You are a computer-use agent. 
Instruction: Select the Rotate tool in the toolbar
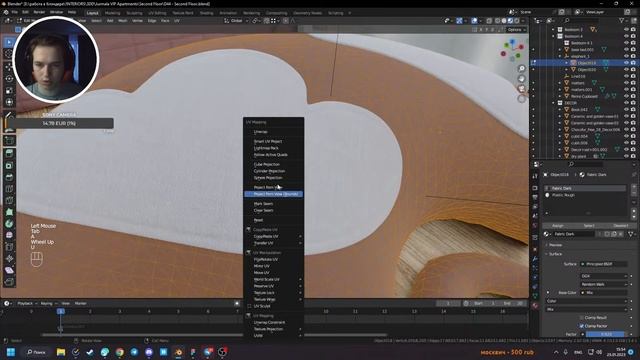pos(9,78)
